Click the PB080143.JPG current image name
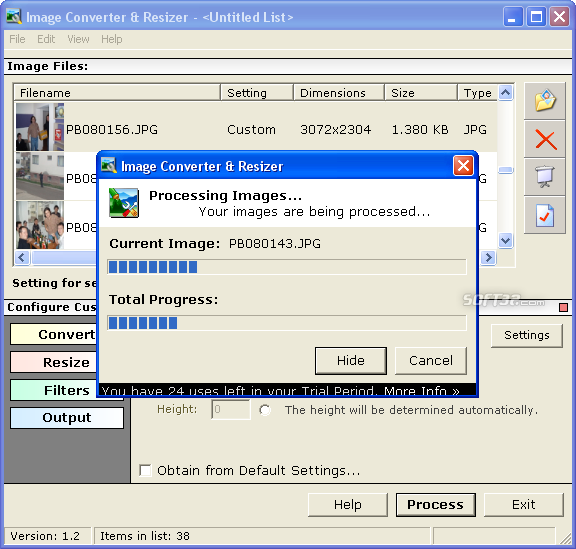The image size is (576, 549). pos(275,244)
